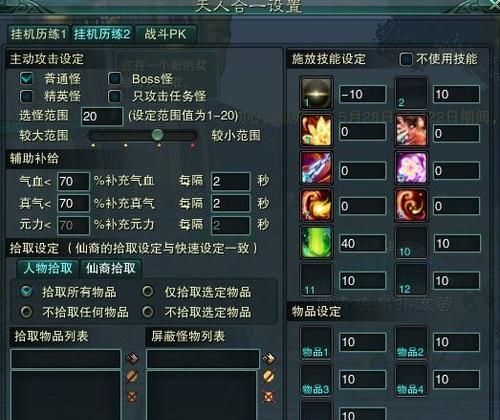Open the 挂机历练1 tab

point(38,34)
